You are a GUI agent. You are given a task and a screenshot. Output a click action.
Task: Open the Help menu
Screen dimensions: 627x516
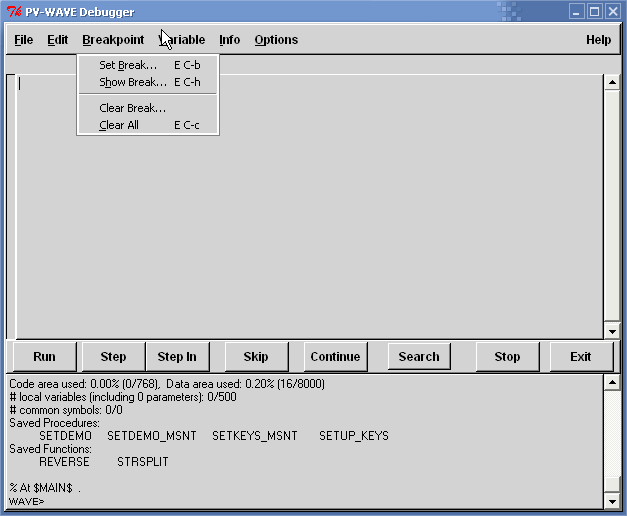pos(598,40)
